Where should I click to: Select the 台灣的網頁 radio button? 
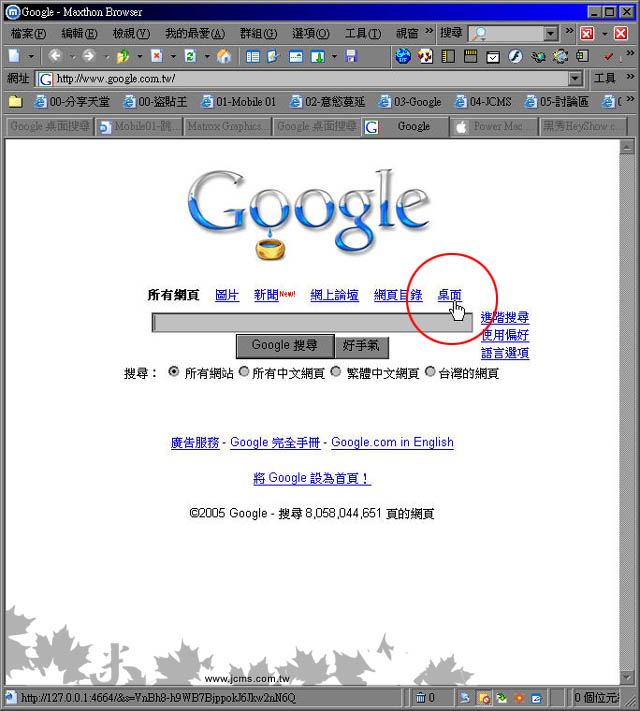click(430, 372)
